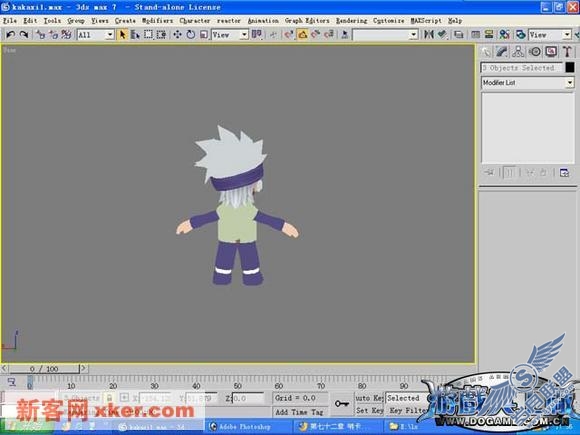Switch to the Hierarchy command panel tab
The image size is (580, 435).
[x=518, y=52]
